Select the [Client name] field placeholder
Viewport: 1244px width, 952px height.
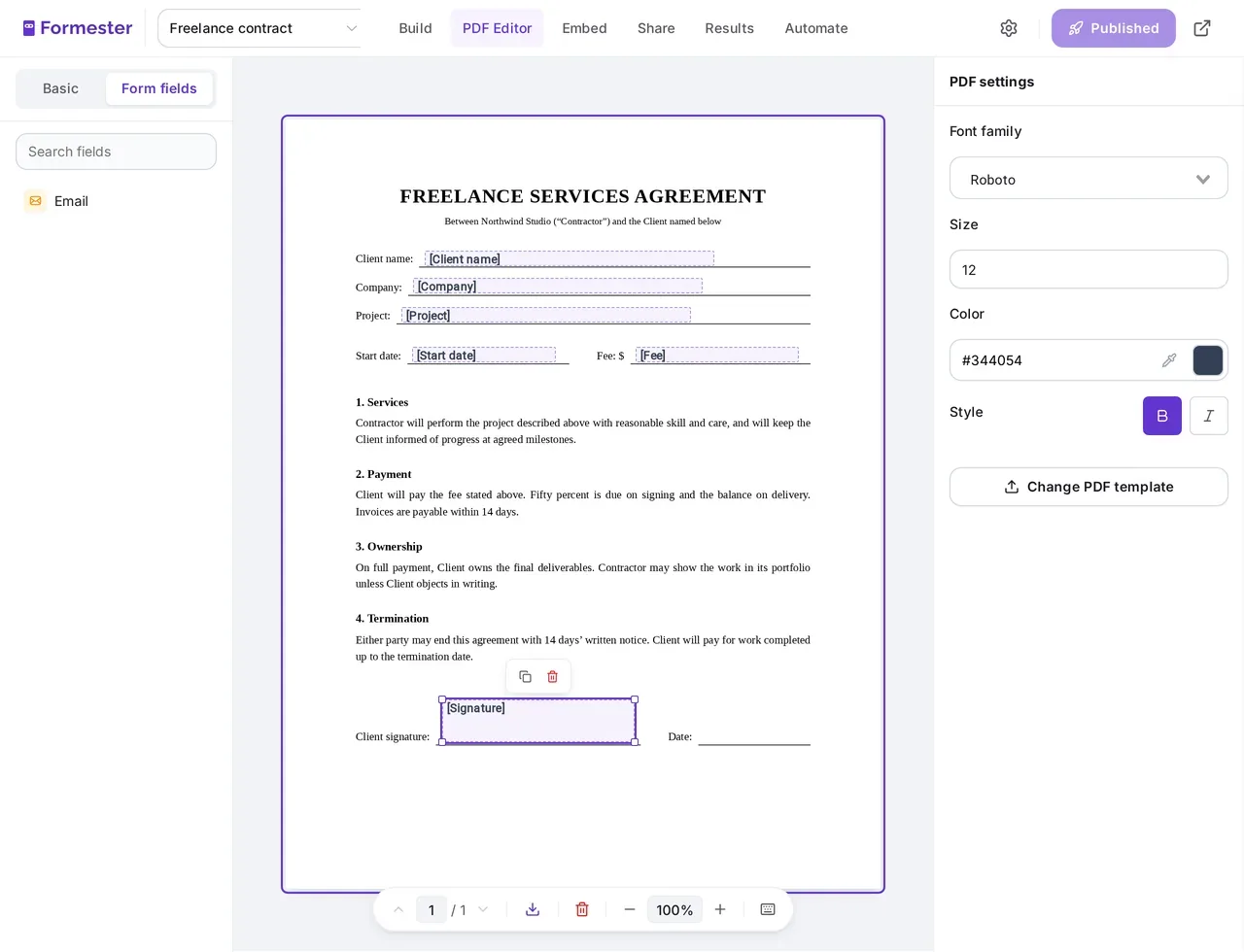point(570,258)
